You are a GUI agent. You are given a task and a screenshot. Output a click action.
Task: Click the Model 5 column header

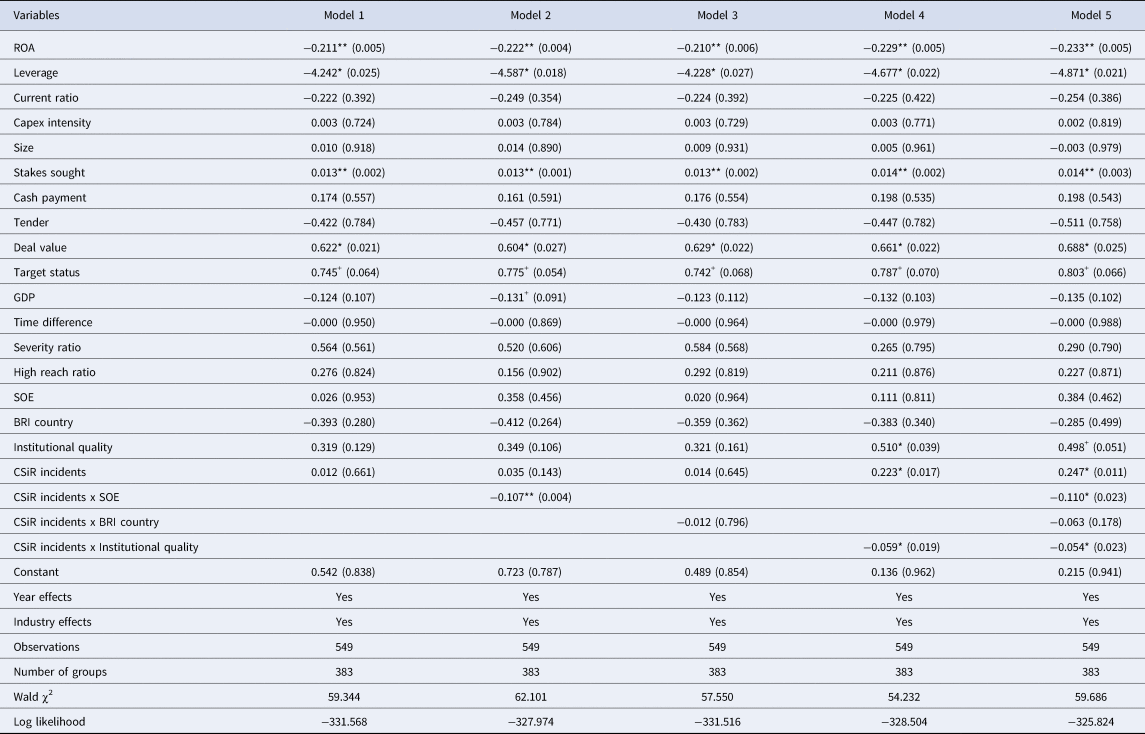pyautogui.click(x=1090, y=17)
